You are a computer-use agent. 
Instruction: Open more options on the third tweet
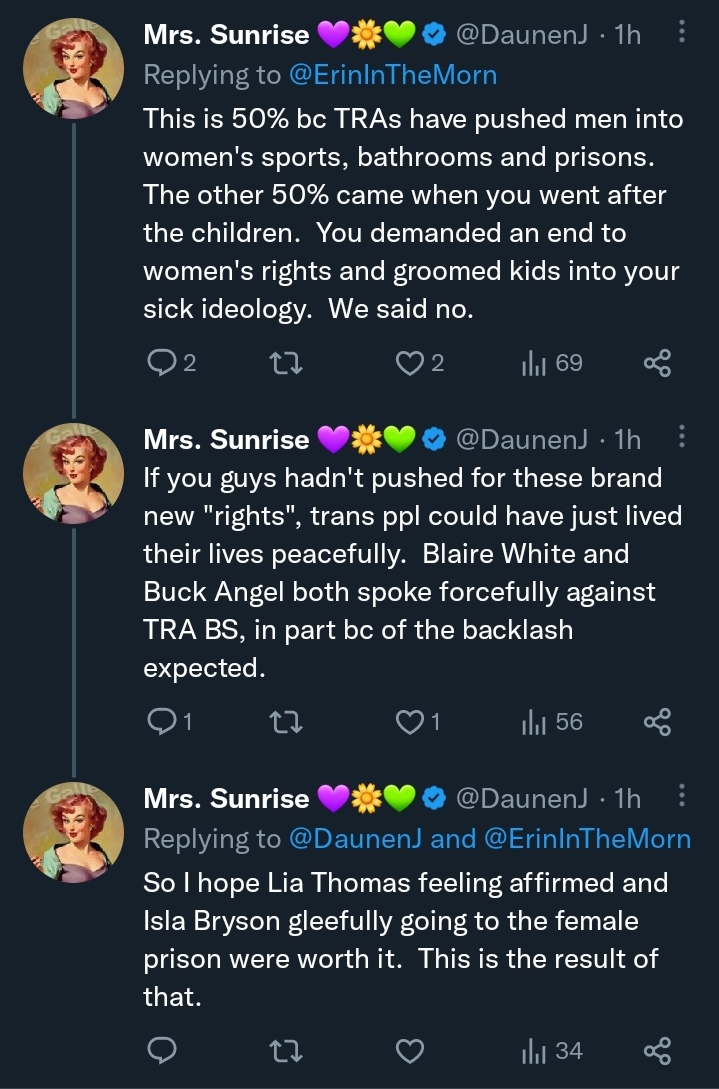(682, 796)
